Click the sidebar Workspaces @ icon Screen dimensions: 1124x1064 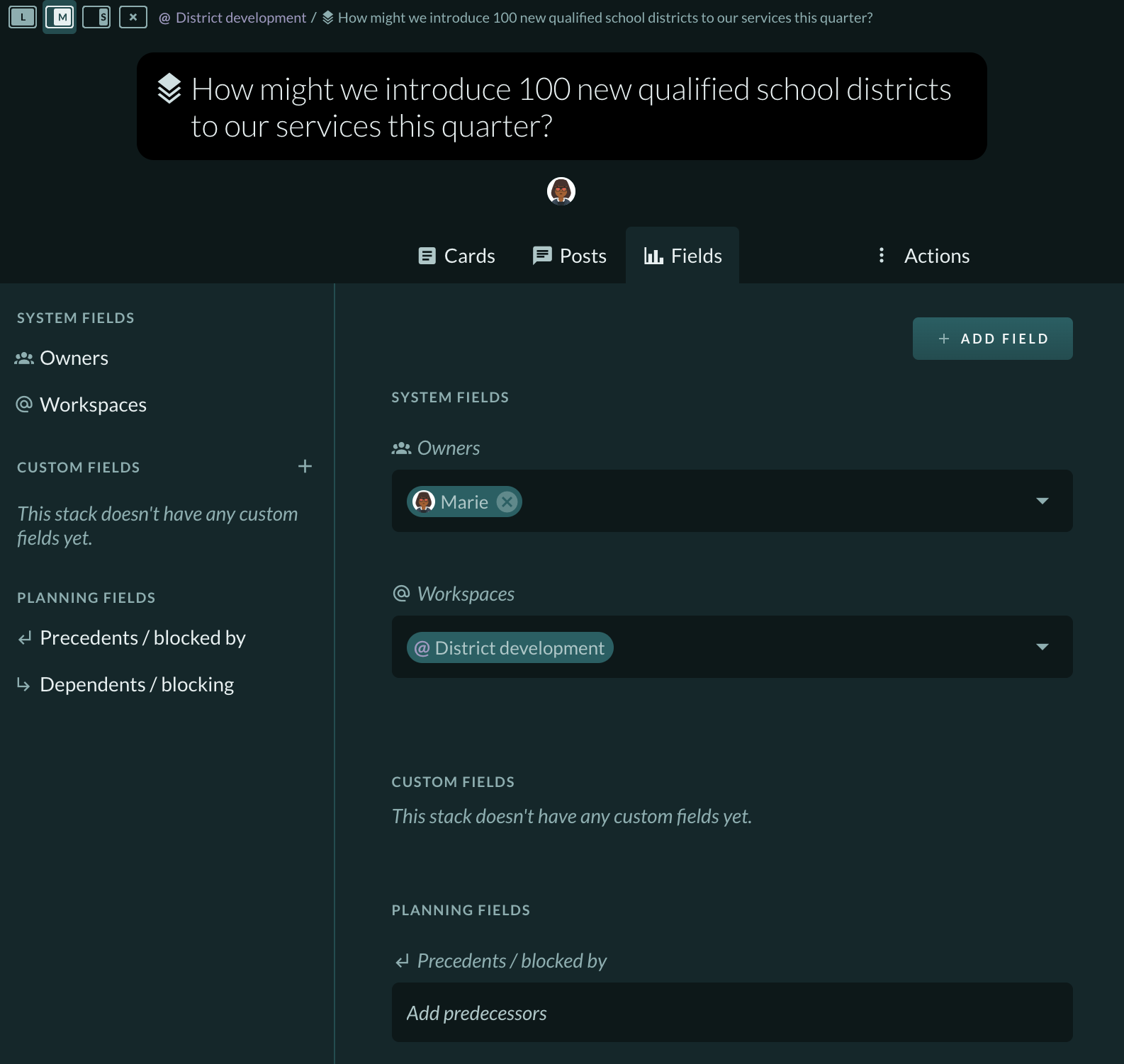pyautogui.click(x=24, y=404)
